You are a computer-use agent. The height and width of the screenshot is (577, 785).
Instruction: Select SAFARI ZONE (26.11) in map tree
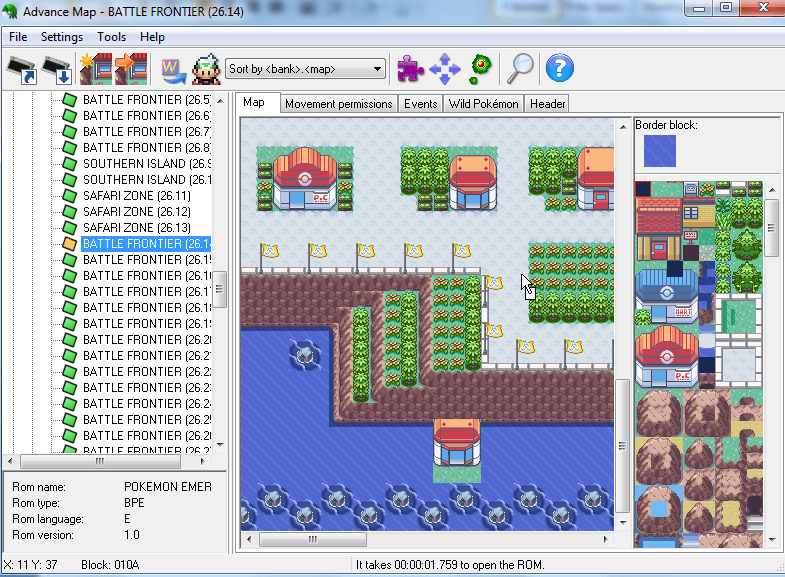tap(132, 196)
